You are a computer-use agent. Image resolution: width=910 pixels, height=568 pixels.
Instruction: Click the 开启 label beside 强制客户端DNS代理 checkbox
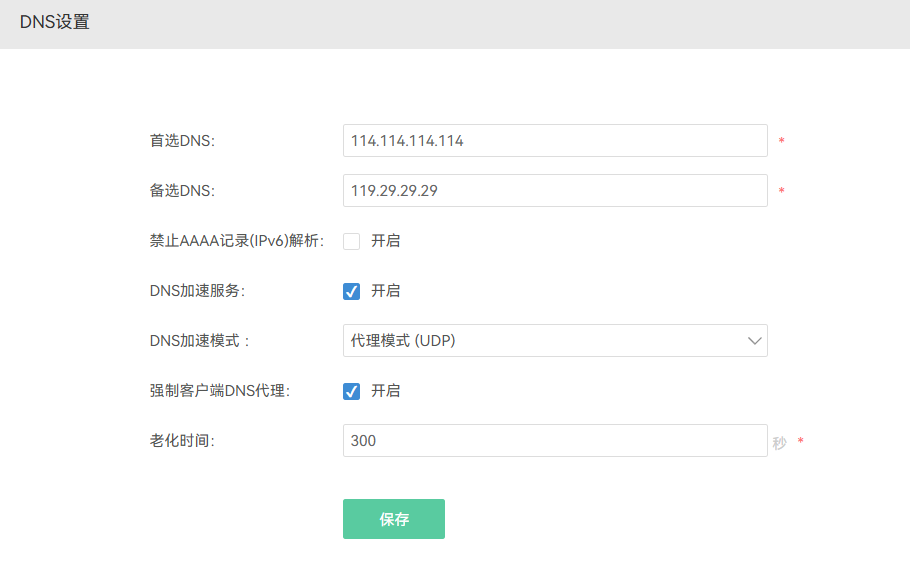pos(385,390)
